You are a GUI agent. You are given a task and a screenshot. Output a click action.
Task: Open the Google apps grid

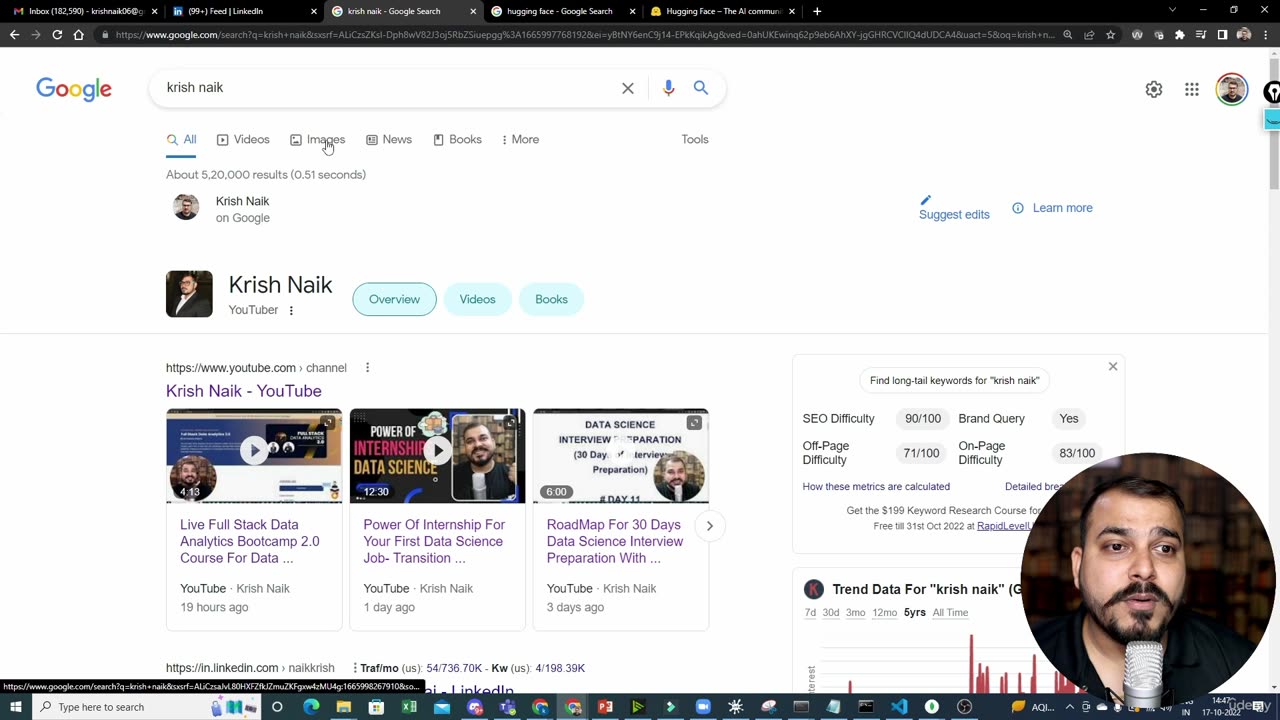tap(1192, 89)
